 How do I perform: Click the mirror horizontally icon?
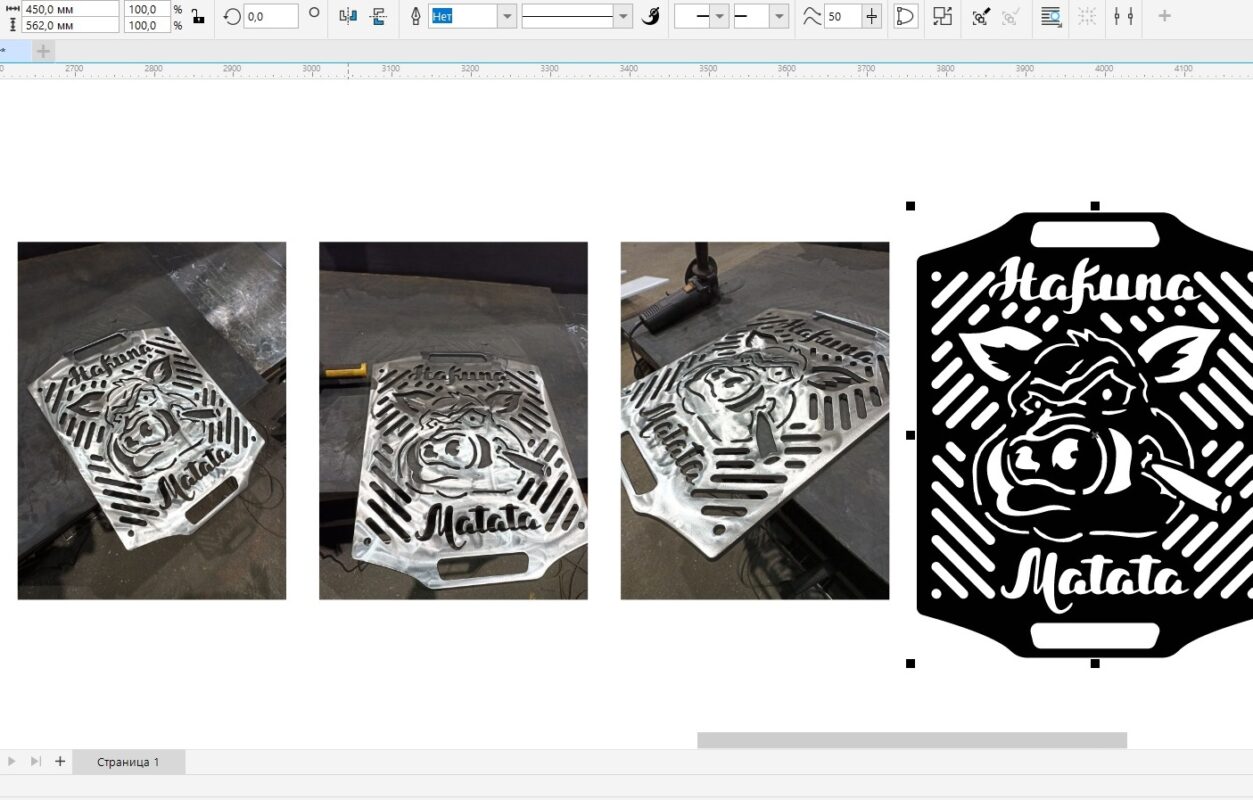347,16
